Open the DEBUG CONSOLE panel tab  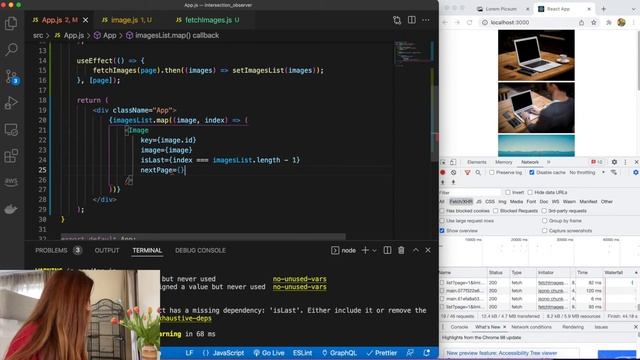click(x=200, y=250)
